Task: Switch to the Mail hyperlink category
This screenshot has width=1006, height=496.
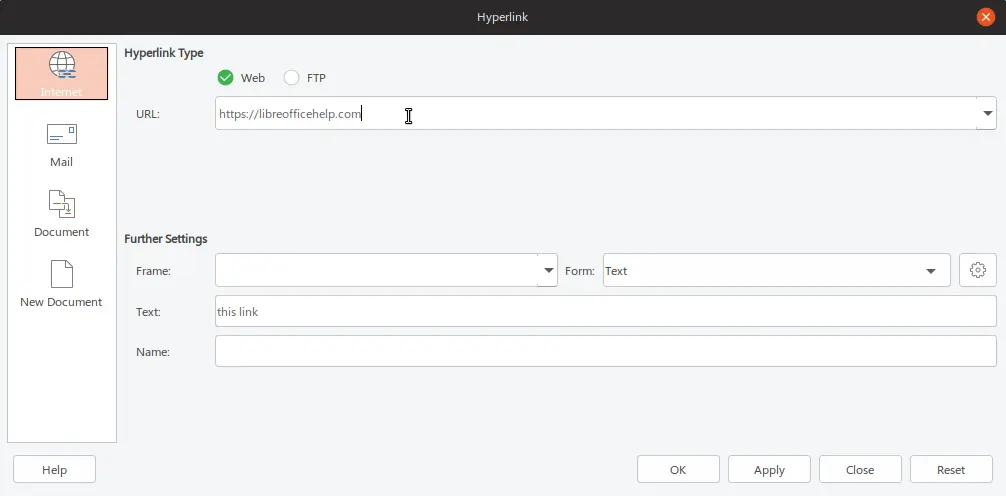Action: click(x=61, y=144)
